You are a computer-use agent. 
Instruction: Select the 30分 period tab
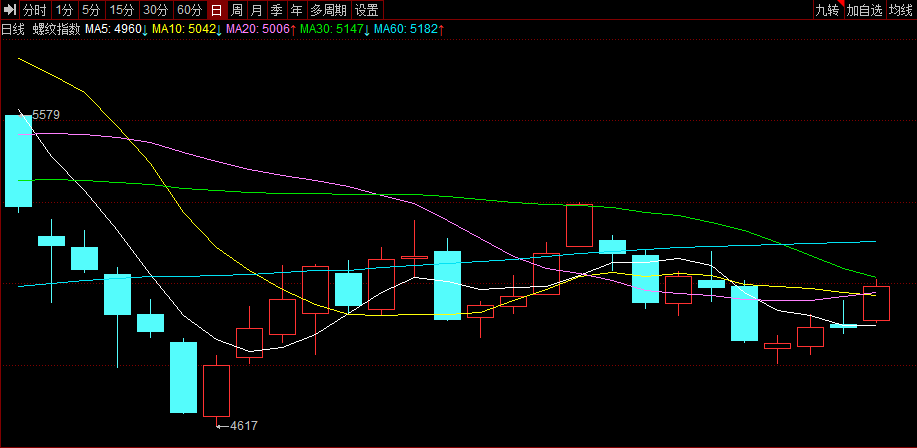156,9
